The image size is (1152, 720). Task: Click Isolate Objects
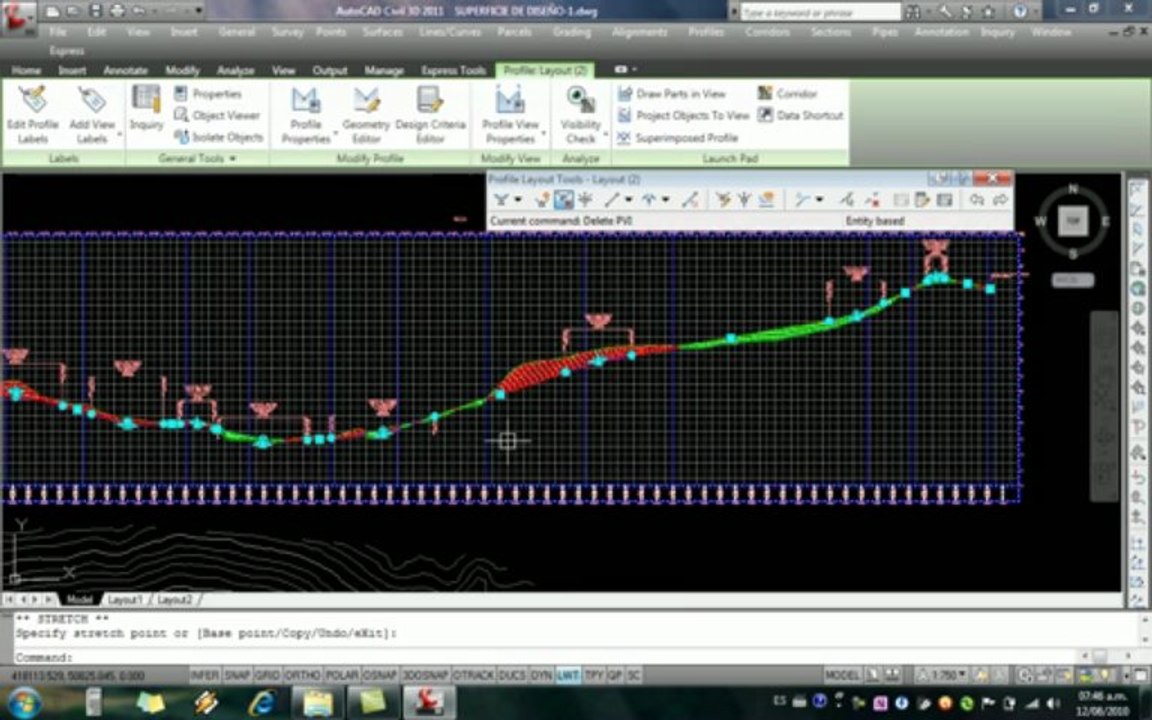click(219, 137)
